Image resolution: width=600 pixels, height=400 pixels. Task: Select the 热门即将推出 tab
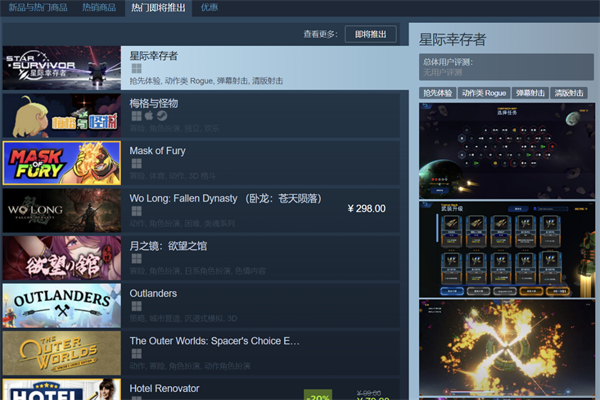158,8
